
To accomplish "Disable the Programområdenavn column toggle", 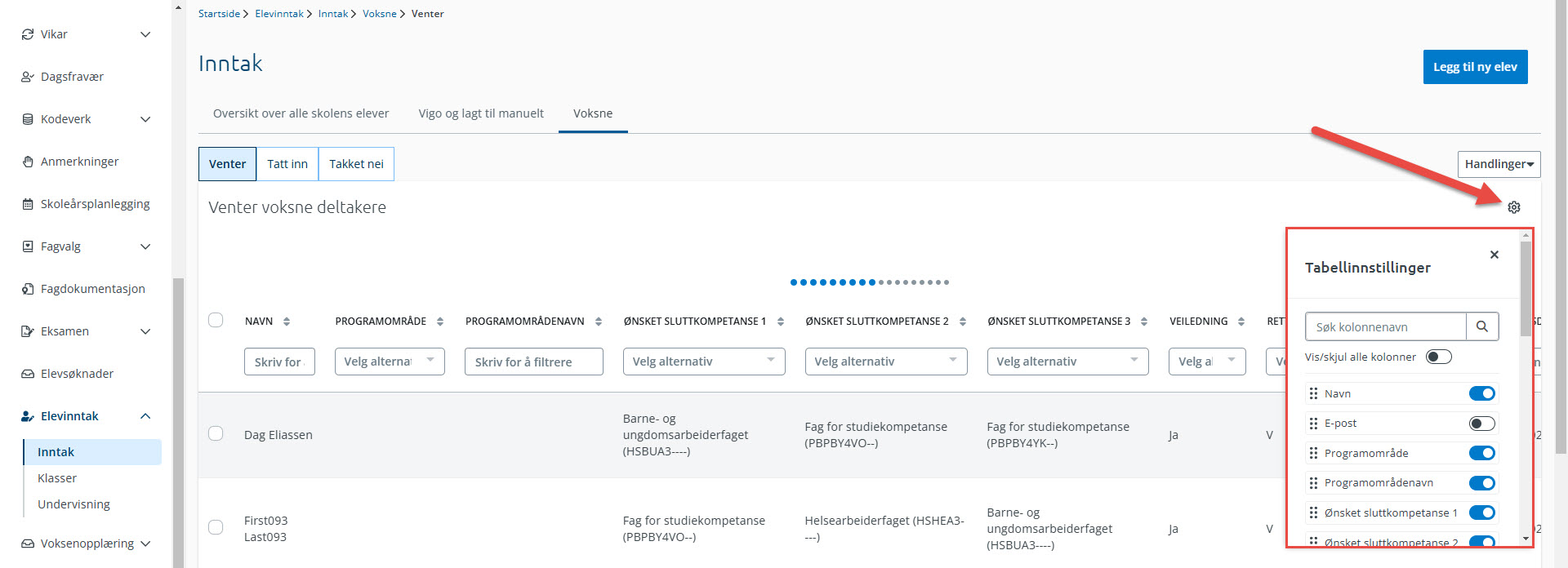I will [x=1482, y=483].
